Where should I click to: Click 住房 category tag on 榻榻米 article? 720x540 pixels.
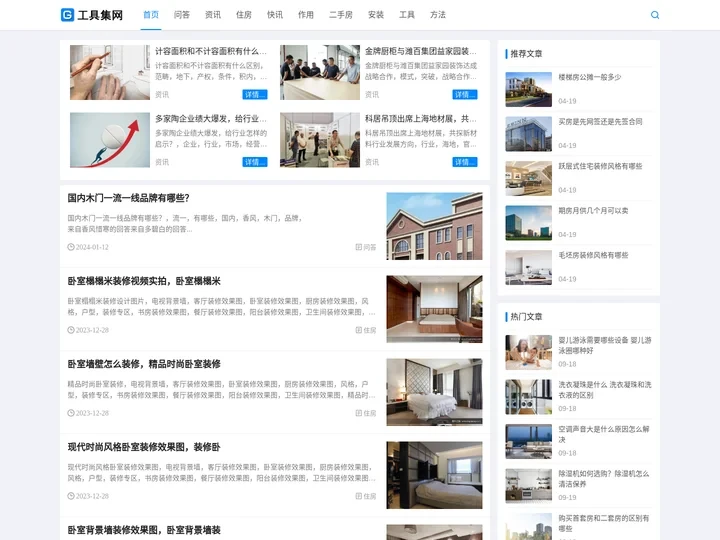(x=366, y=330)
